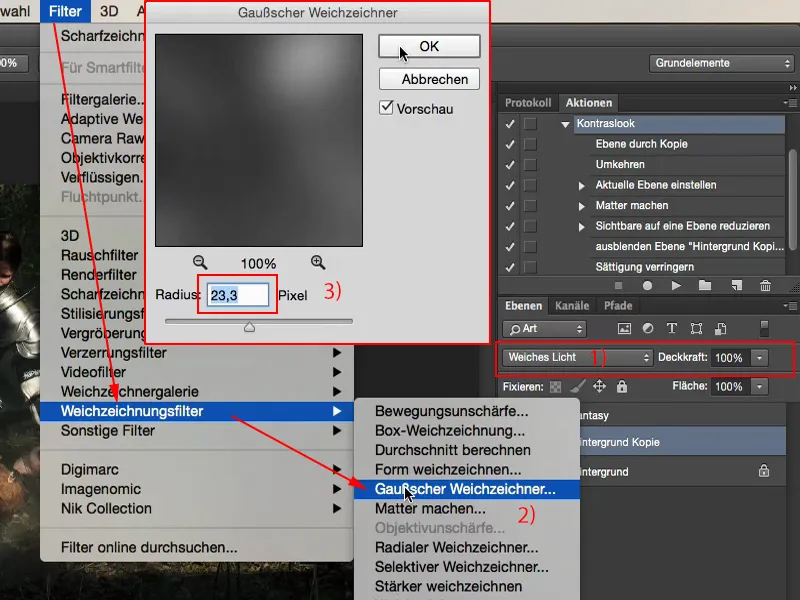Start recording with the round record icon
The image size is (800, 600).
point(647,286)
